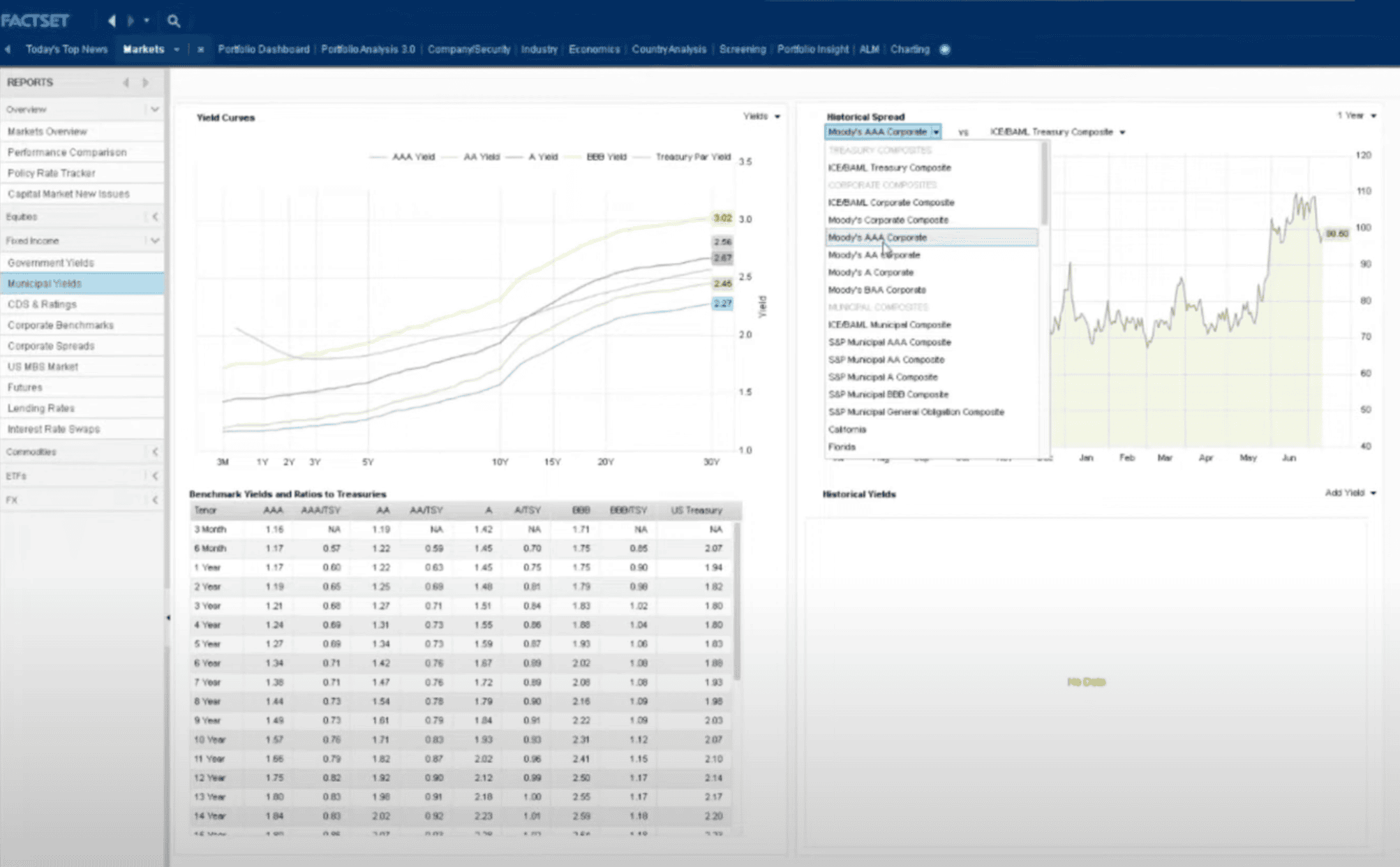Expand the ETFs section
1400x867 pixels.
155,476
